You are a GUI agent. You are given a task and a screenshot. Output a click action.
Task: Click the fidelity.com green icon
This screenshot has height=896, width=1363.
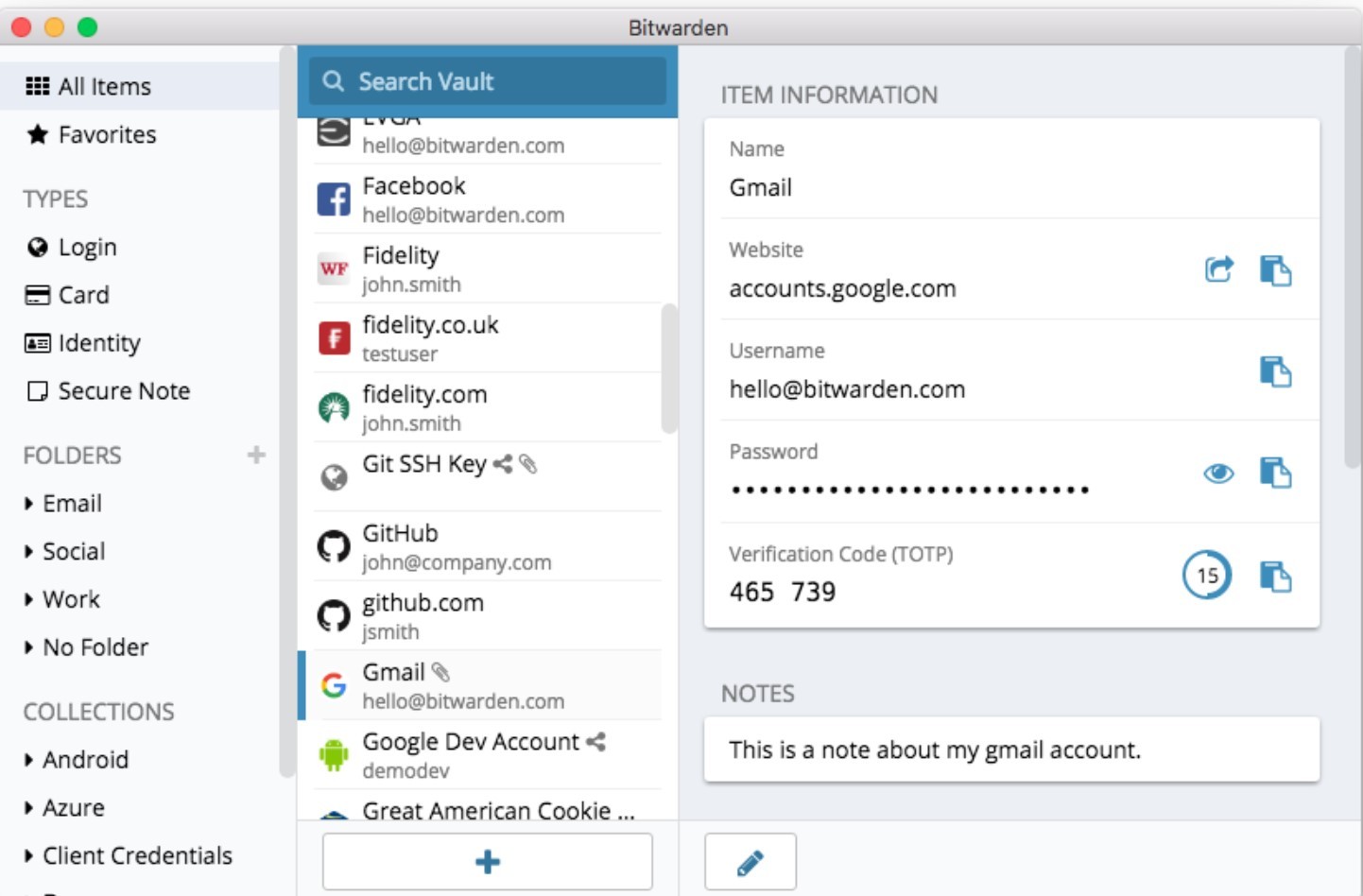[x=334, y=408]
